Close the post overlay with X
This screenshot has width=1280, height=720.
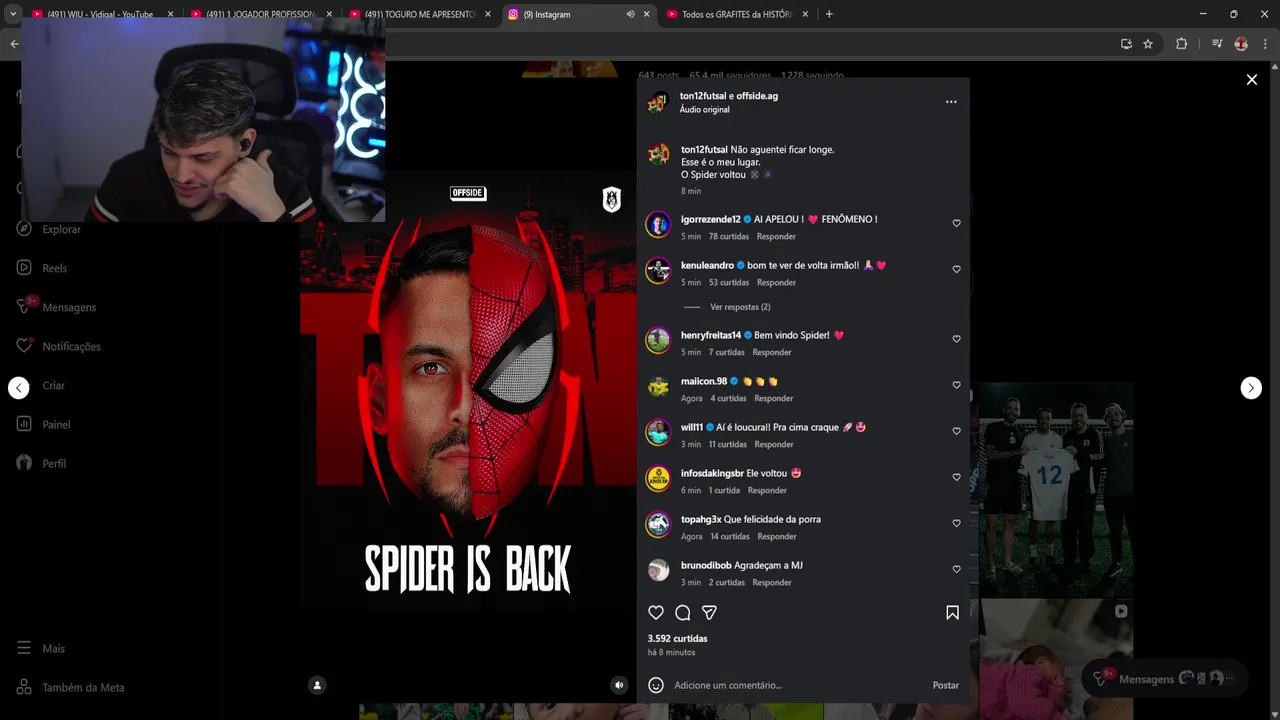(1251, 80)
